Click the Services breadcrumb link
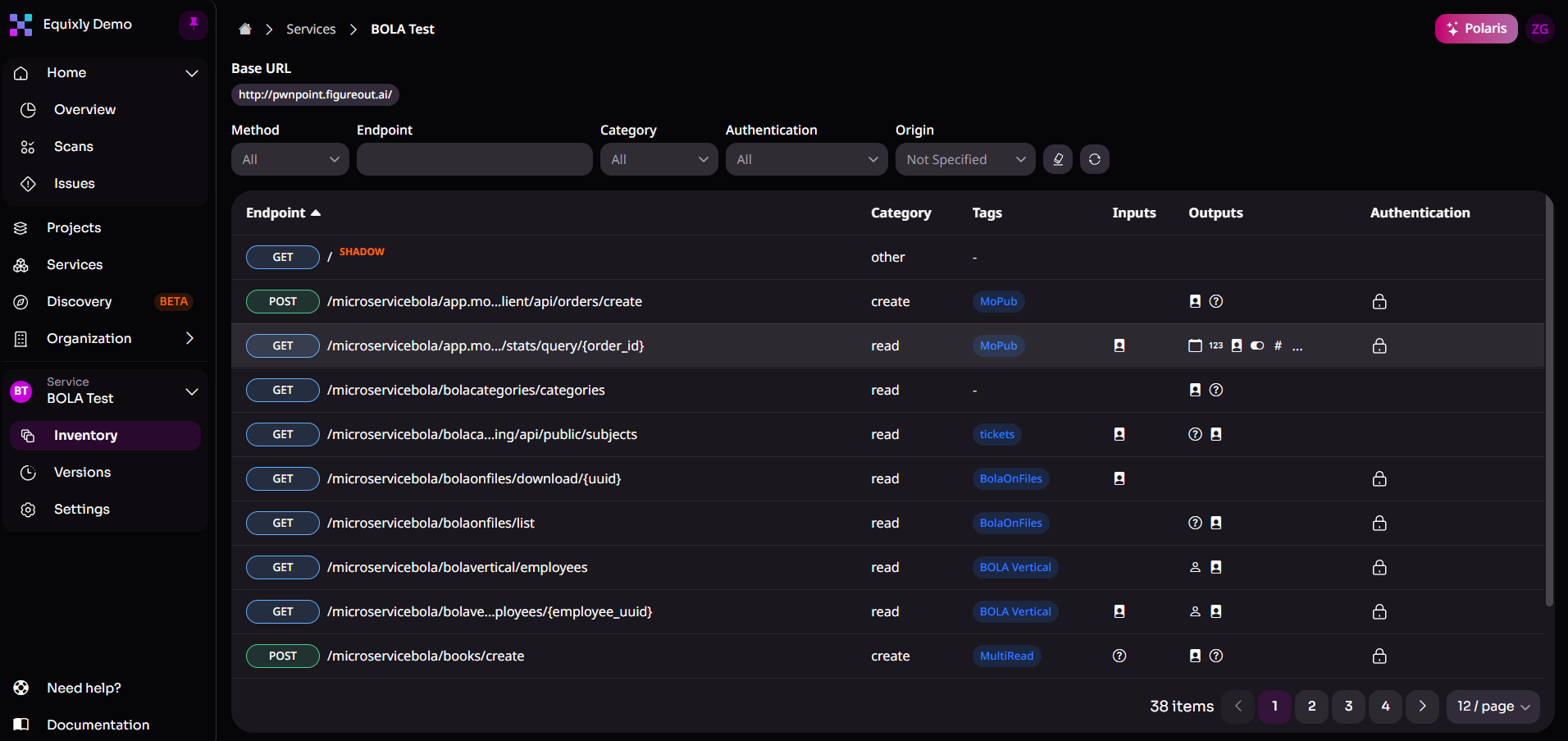 coord(311,30)
